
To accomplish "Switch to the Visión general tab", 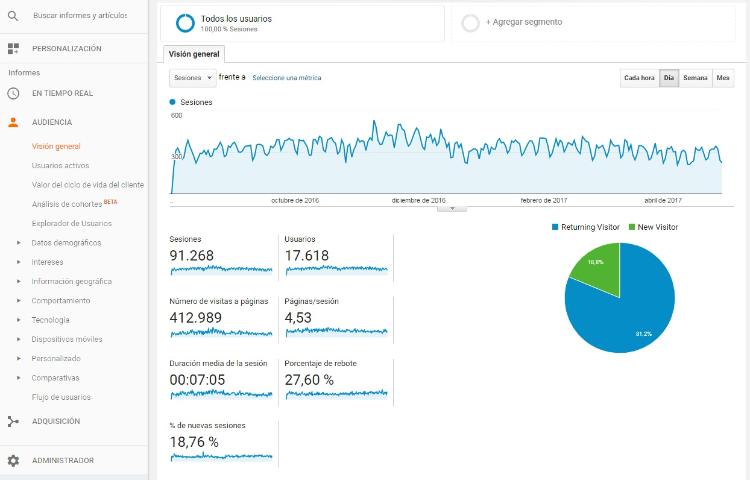I will click(x=195, y=54).
